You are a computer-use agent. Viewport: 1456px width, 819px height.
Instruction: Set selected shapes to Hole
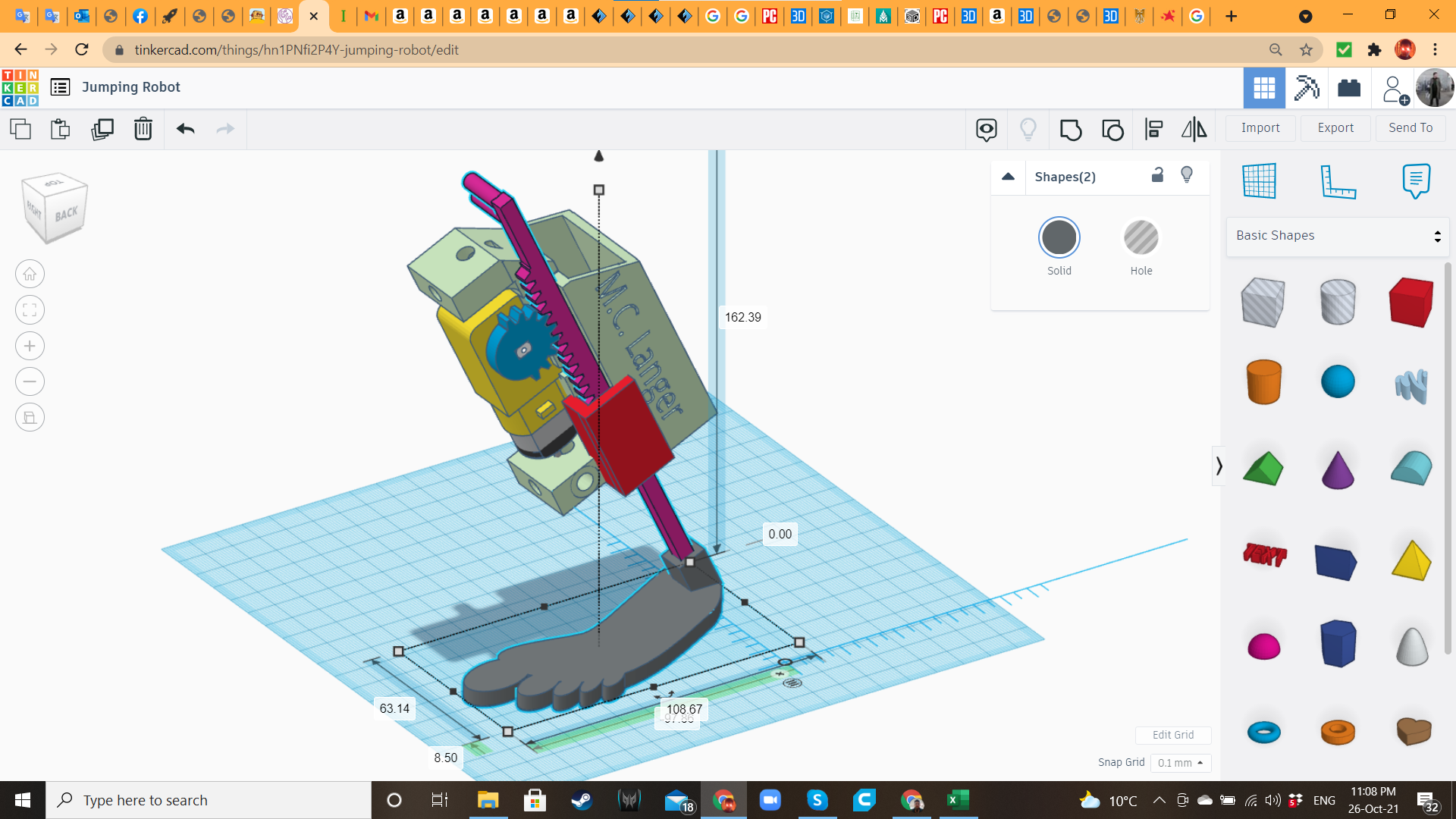tap(1141, 238)
